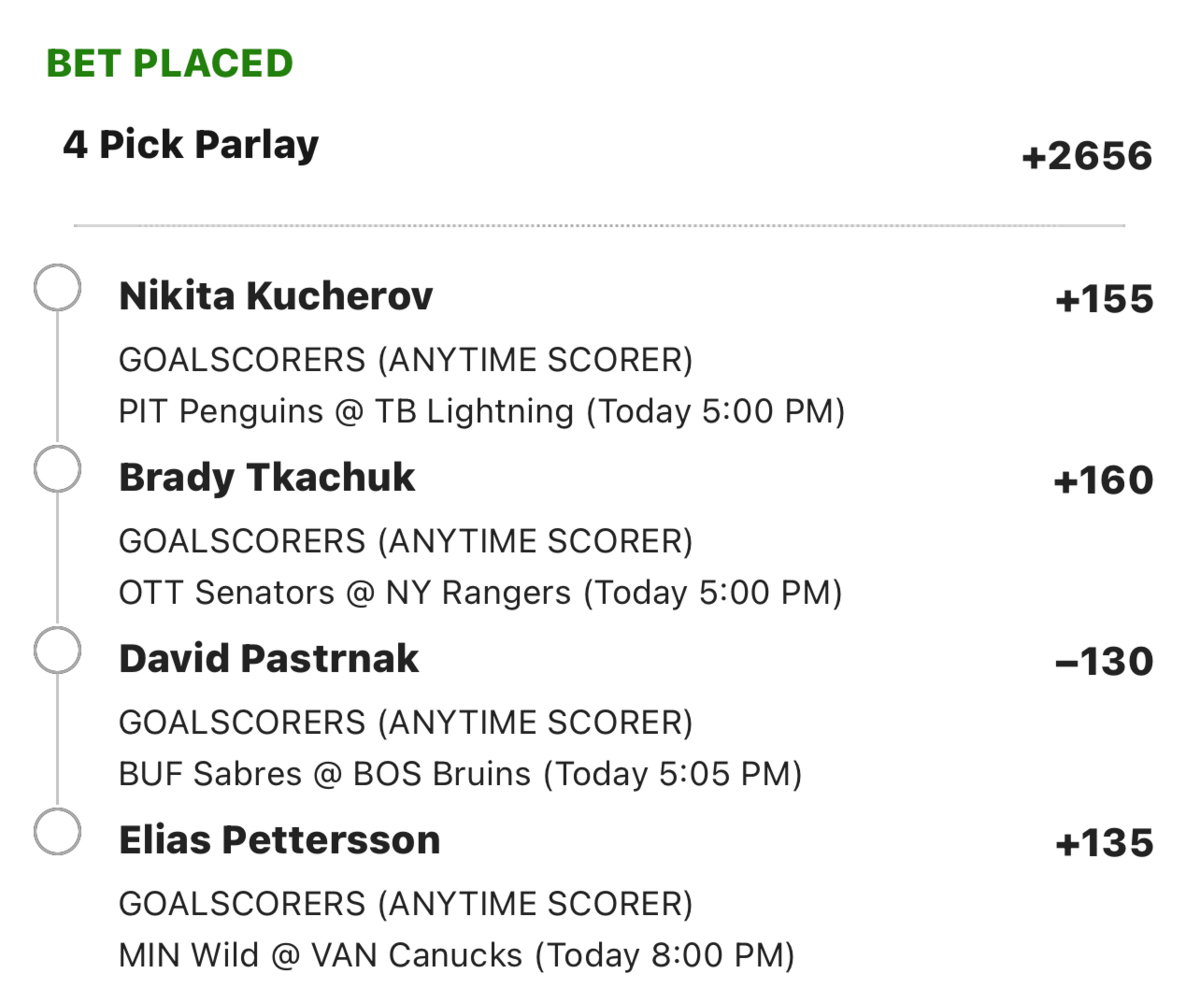Select the OTT Senators @ NY Rangers game

pos(480,593)
